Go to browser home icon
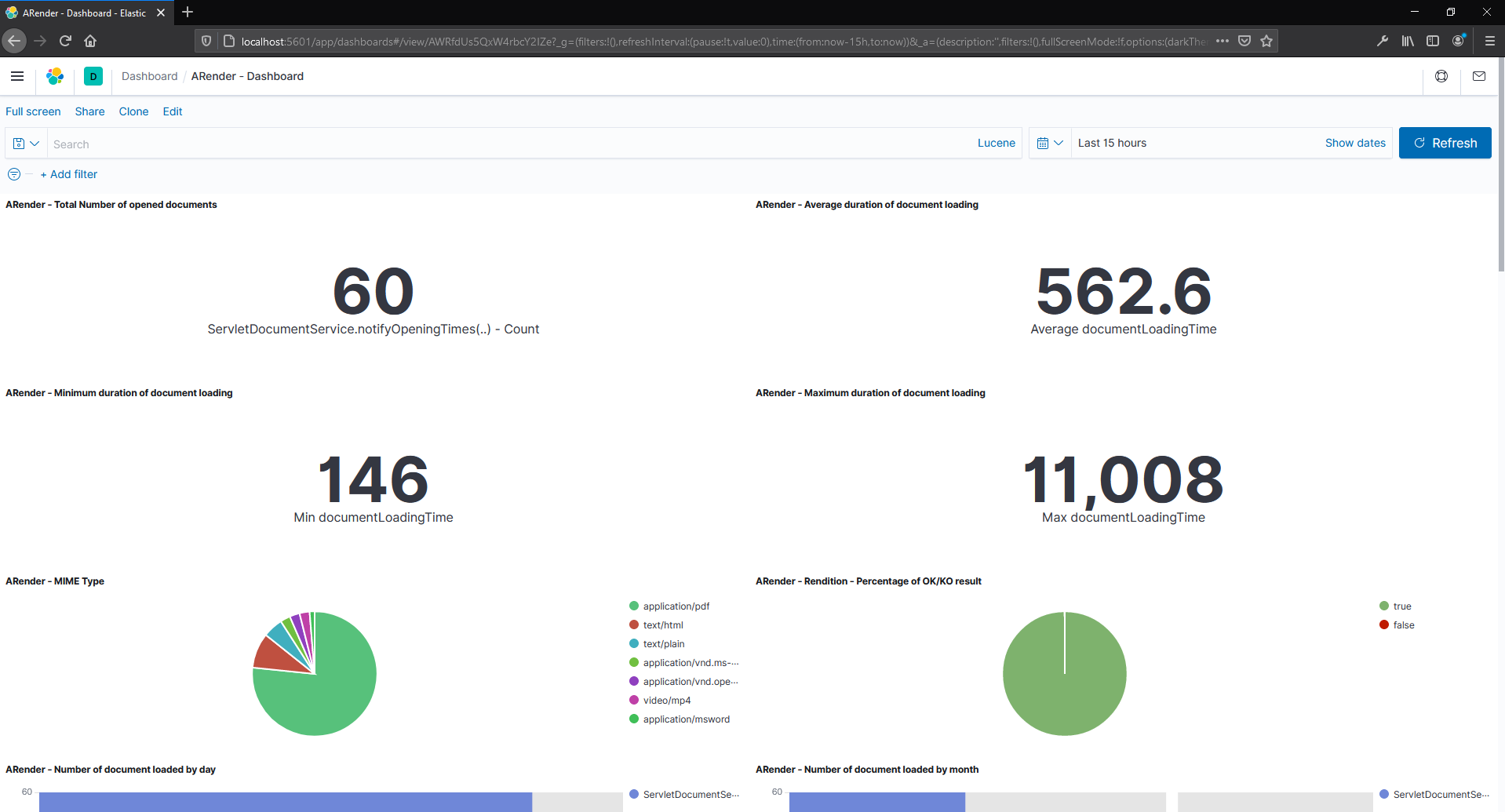Image resolution: width=1505 pixels, height=812 pixels. [x=90, y=41]
